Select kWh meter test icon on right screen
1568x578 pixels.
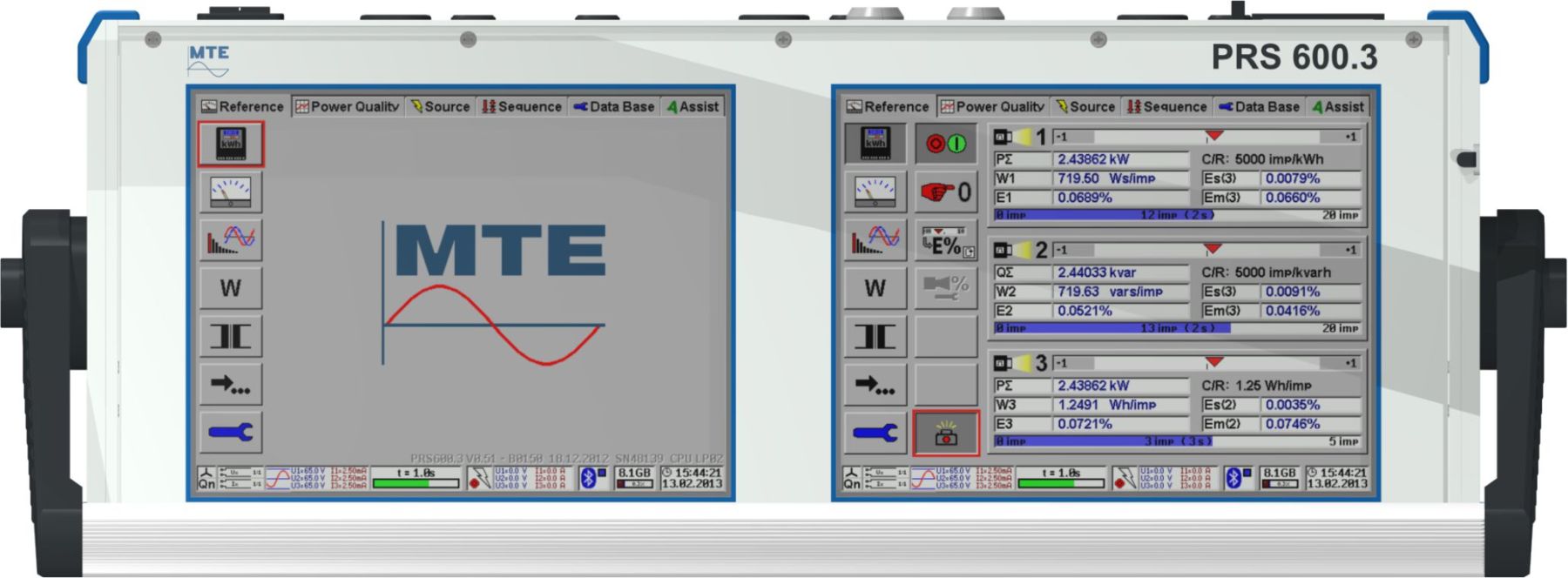coord(875,144)
